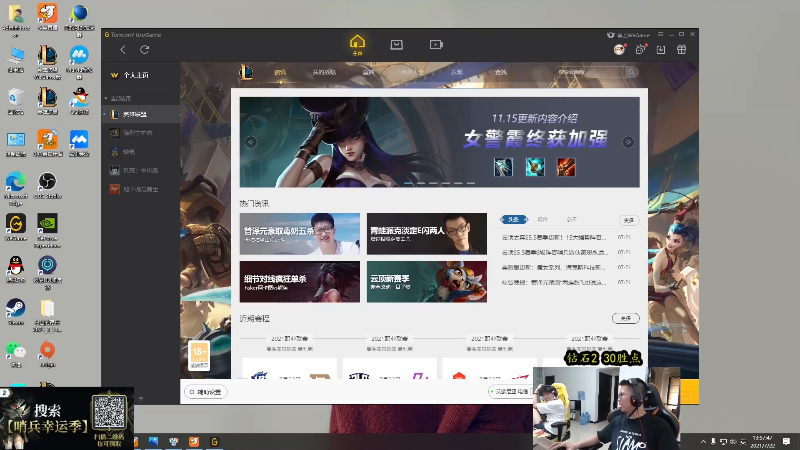Open the 淡定E闪两人 news card
The height and width of the screenshot is (450, 800).
pyautogui.click(x=427, y=234)
